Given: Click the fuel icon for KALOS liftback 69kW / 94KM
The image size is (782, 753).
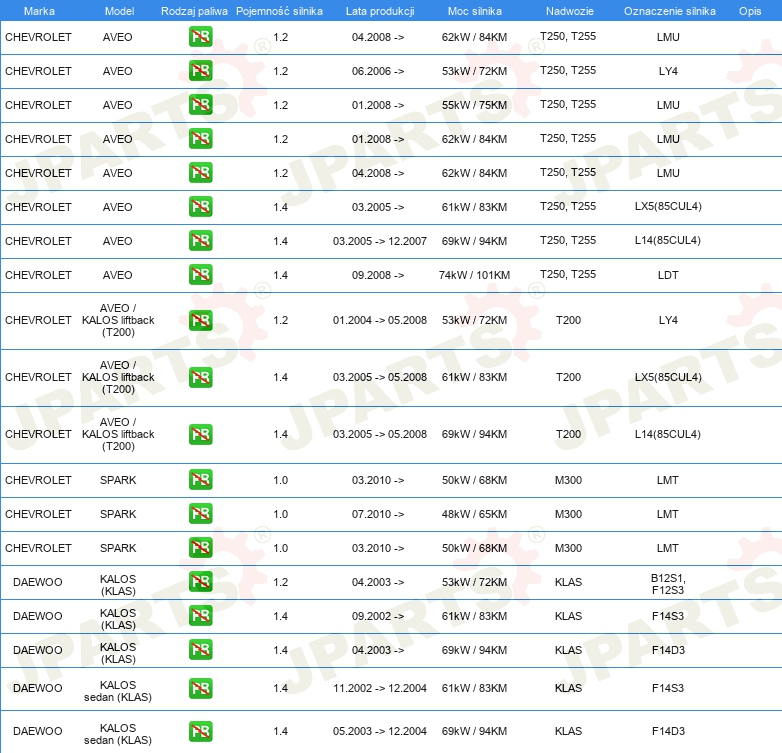Looking at the screenshot, I should click(x=200, y=434).
